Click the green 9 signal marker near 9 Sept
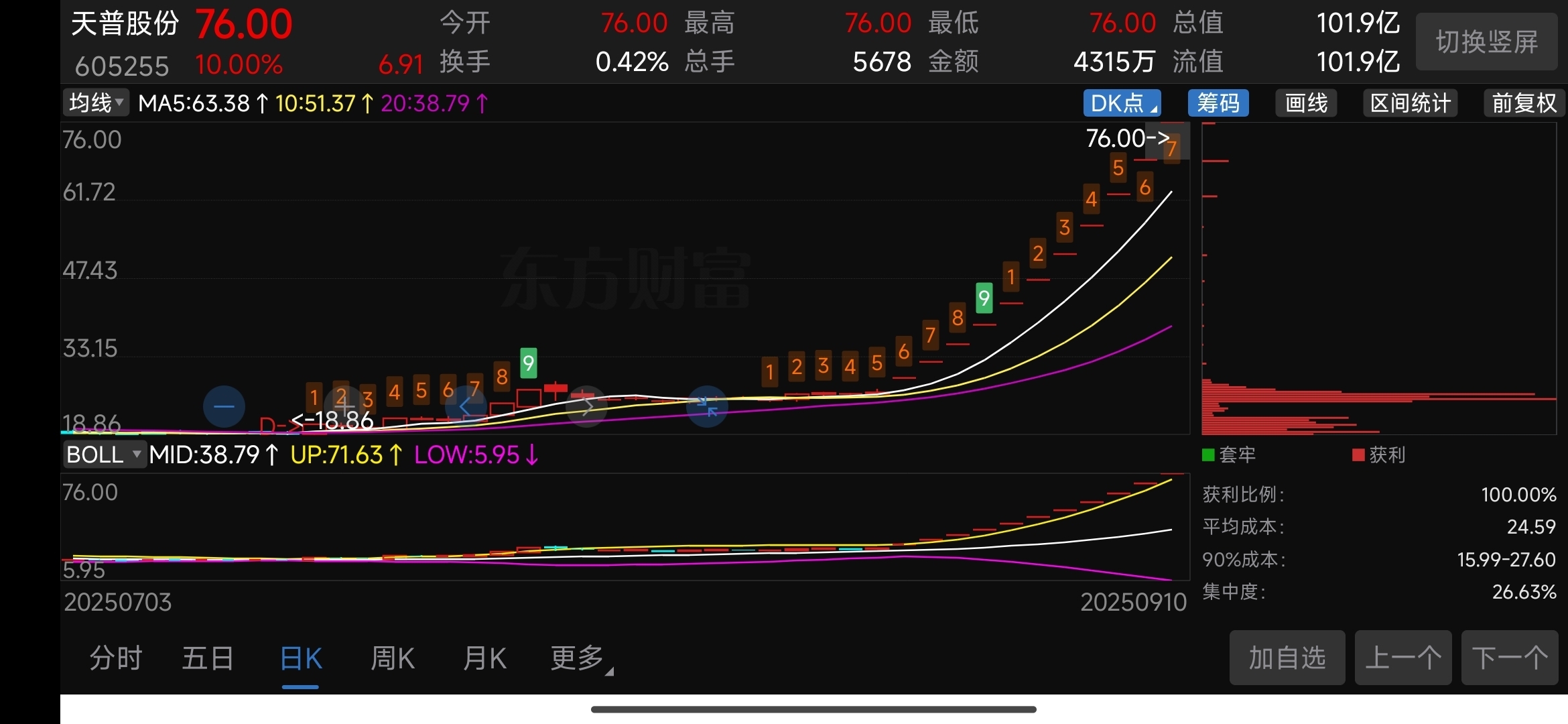The image size is (1568, 724). click(984, 298)
